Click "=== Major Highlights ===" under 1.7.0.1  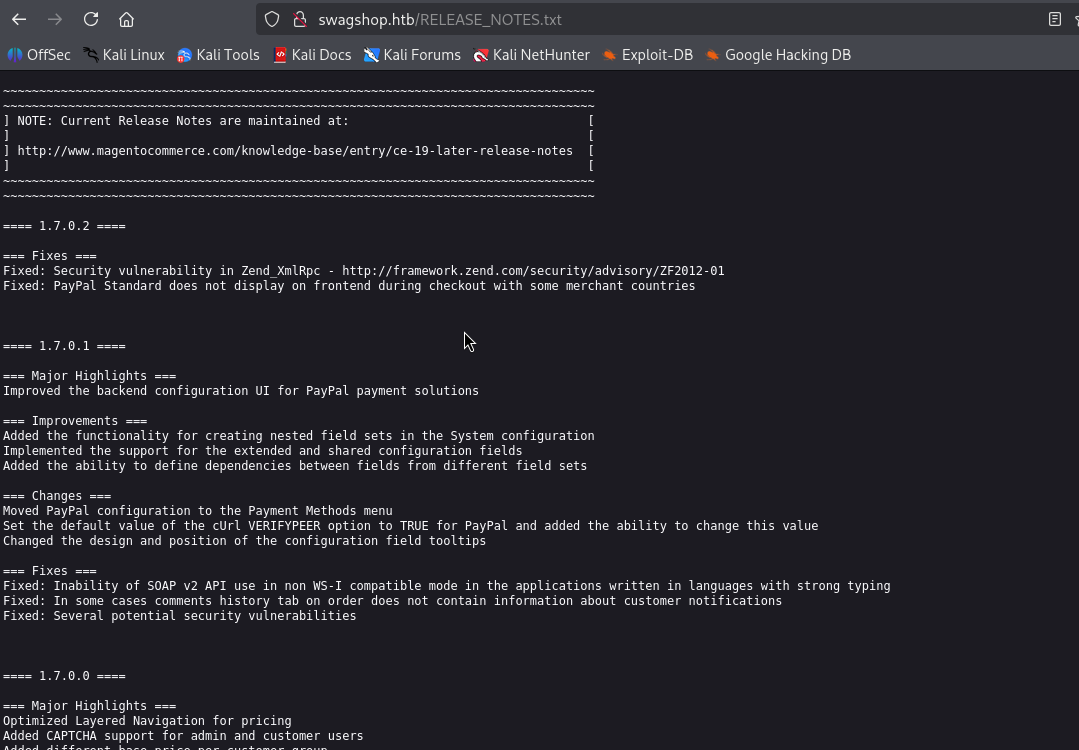(x=89, y=376)
